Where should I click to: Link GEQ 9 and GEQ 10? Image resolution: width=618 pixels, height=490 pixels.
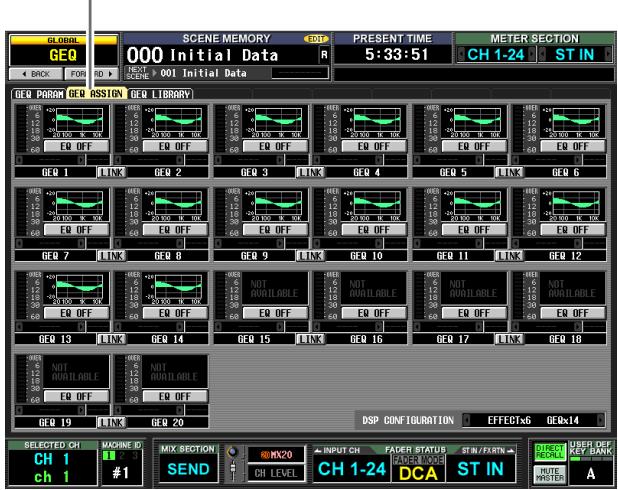pos(311,256)
